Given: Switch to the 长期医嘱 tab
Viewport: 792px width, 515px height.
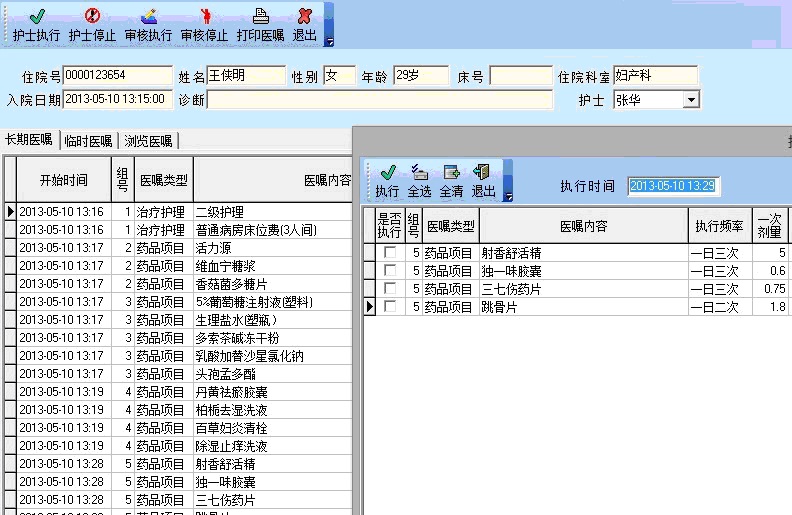Looking at the screenshot, I should (29, 140).
